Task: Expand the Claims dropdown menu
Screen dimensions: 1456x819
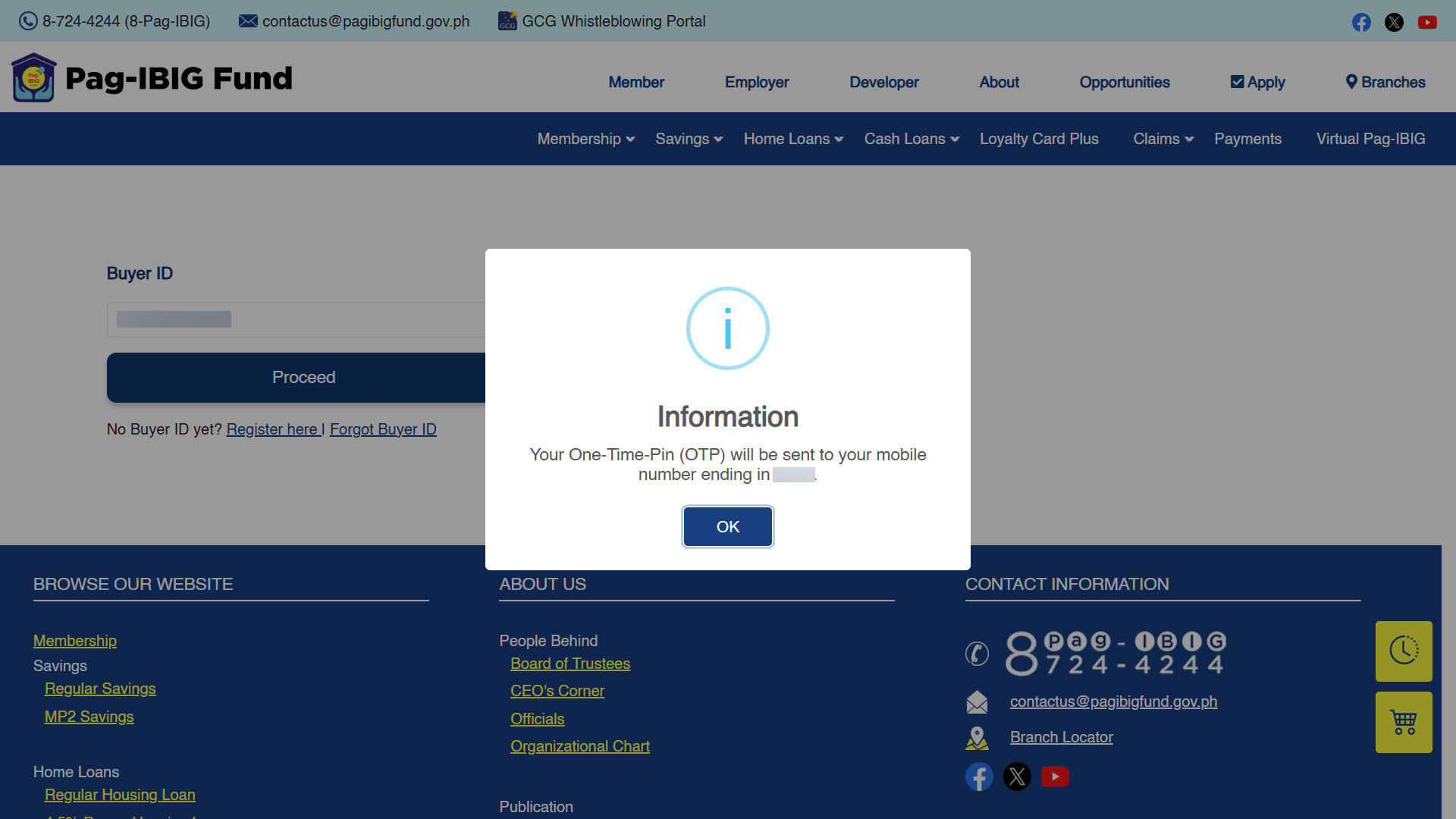Action: [1164, 139]
